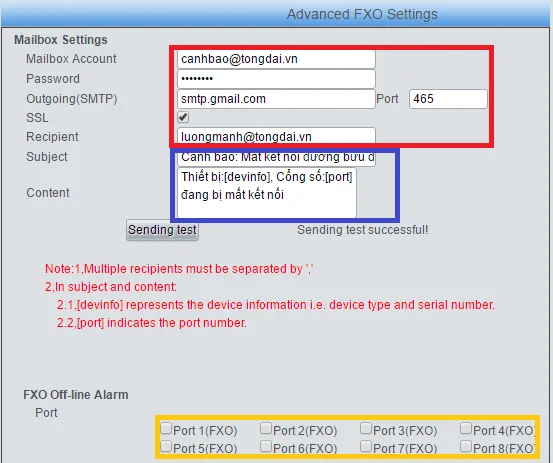This screenshot has height=463, width=553.
Task: Check the Port 2(FXO) checkbox
Action: (266, 428)
